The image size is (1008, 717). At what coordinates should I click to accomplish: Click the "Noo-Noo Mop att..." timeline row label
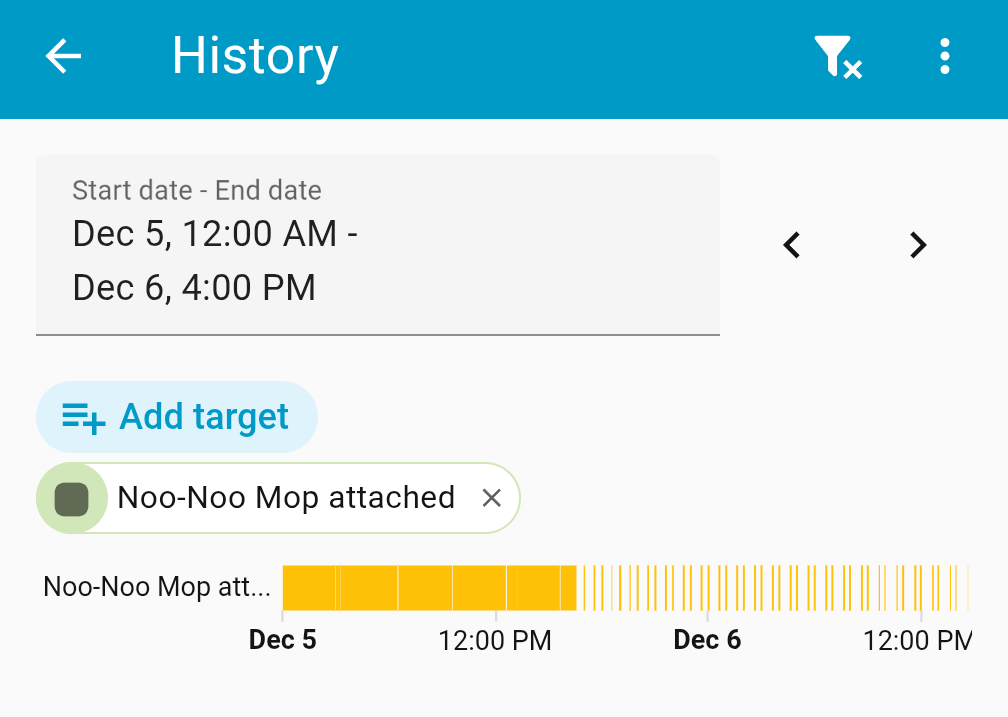[157, 587]
